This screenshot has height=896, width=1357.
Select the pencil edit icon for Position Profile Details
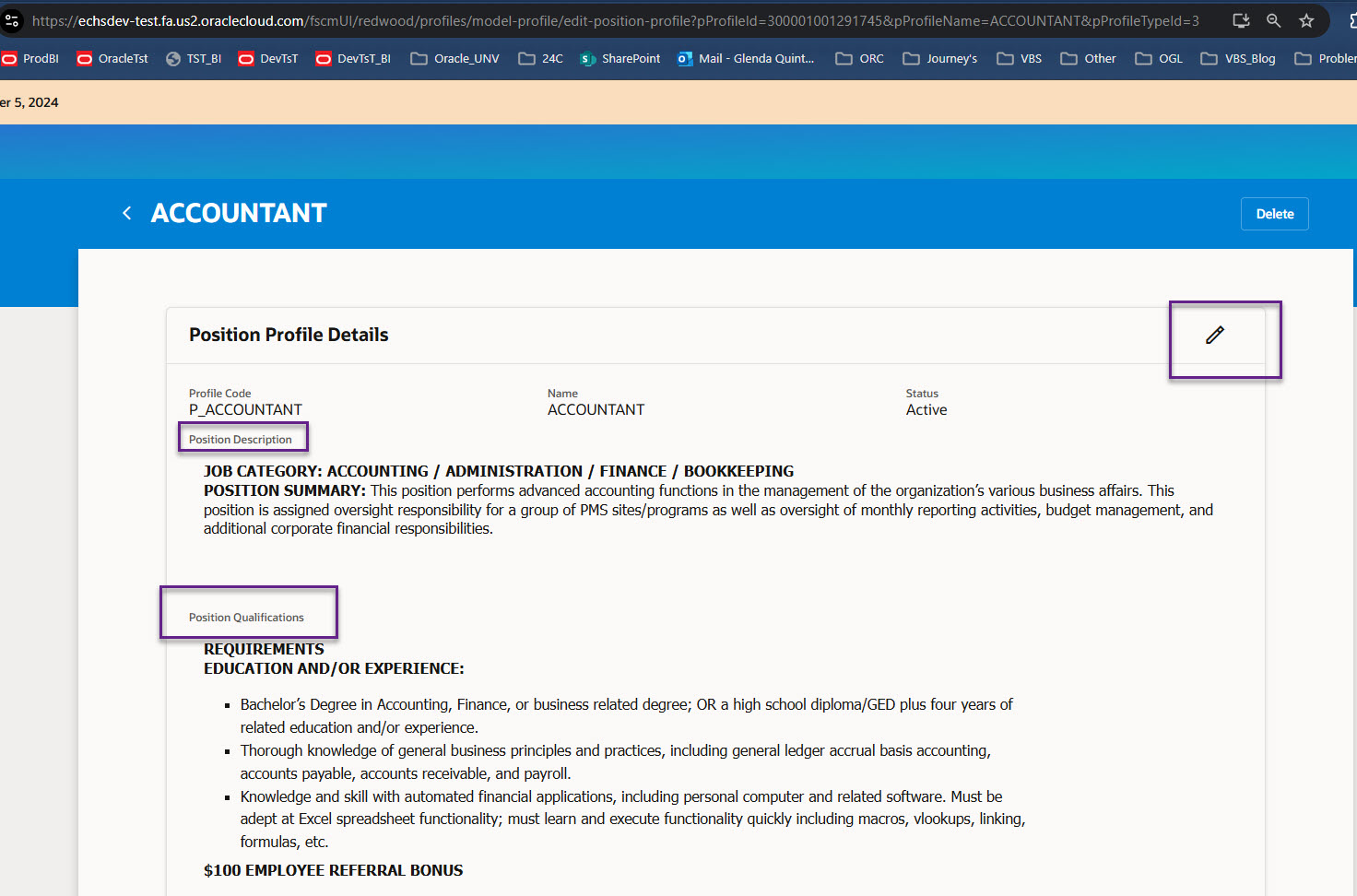[1214, 336]
